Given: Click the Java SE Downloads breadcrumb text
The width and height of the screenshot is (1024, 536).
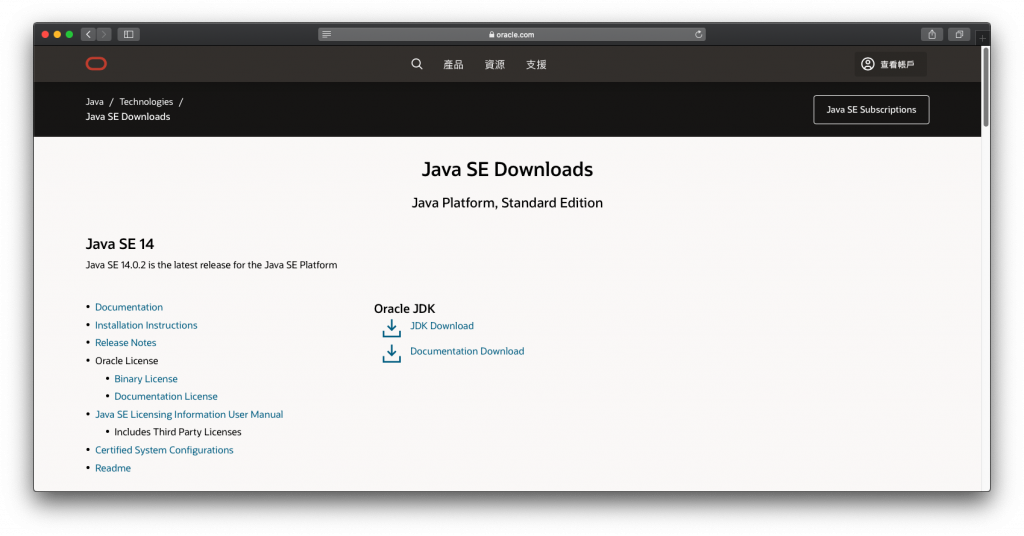Looking at the screenshot, I should pyautogui.click(x=127, y=117).
